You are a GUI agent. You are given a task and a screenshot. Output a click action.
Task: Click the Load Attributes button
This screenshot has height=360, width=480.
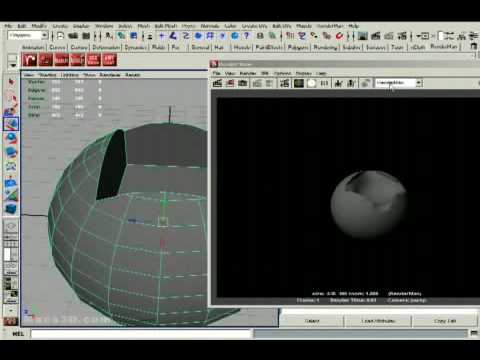tap(378, 321)
